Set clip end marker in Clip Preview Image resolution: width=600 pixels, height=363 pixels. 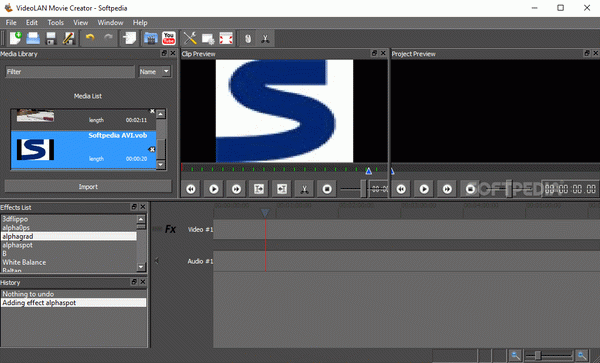[282, 189]
